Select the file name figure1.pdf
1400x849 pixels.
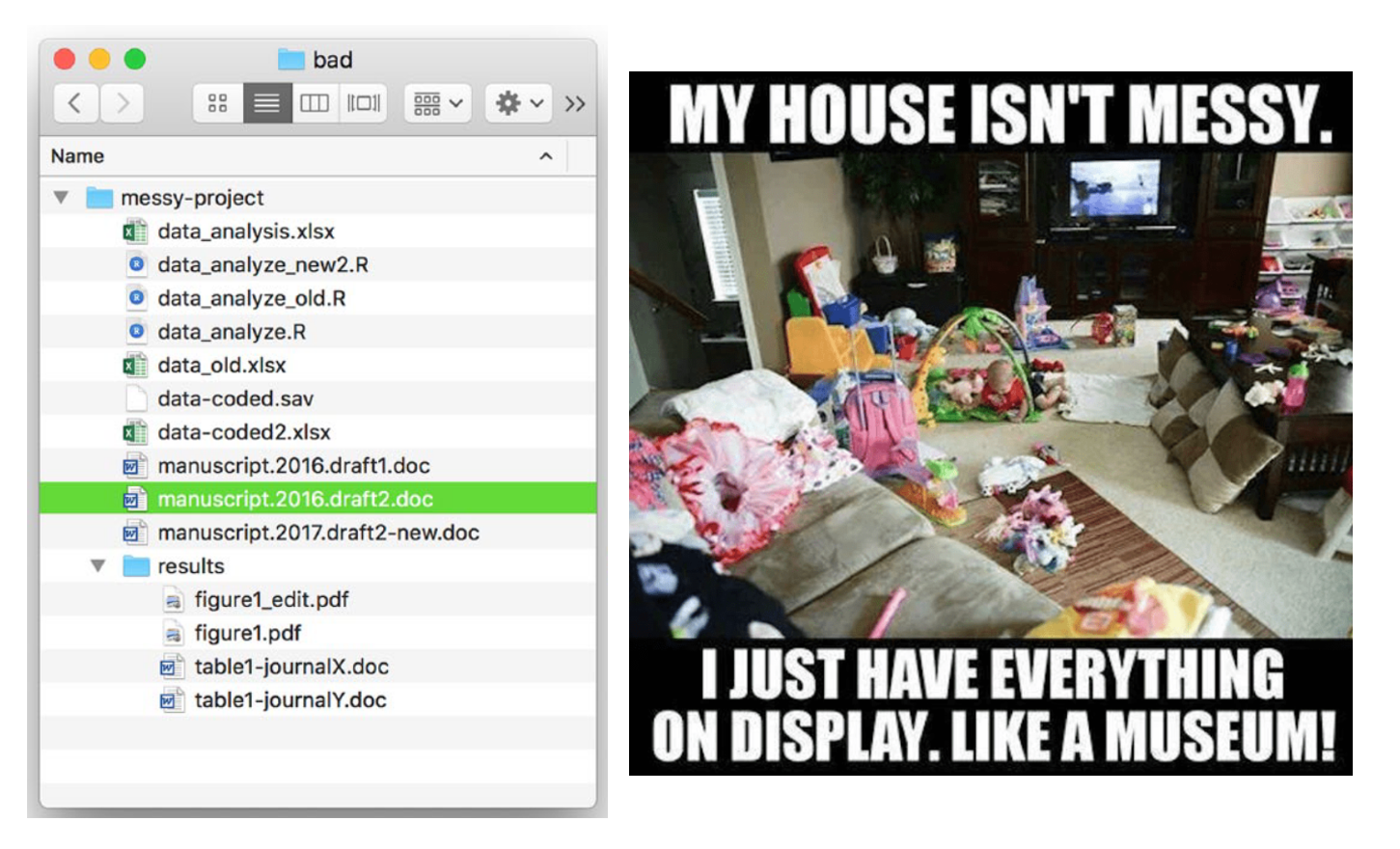(248, 633)
